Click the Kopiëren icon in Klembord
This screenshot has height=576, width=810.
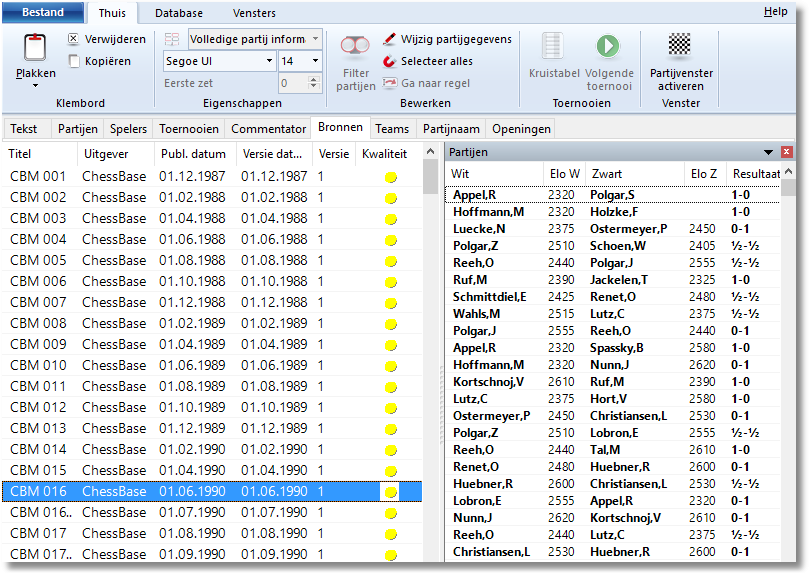click(x=74, y=61)
